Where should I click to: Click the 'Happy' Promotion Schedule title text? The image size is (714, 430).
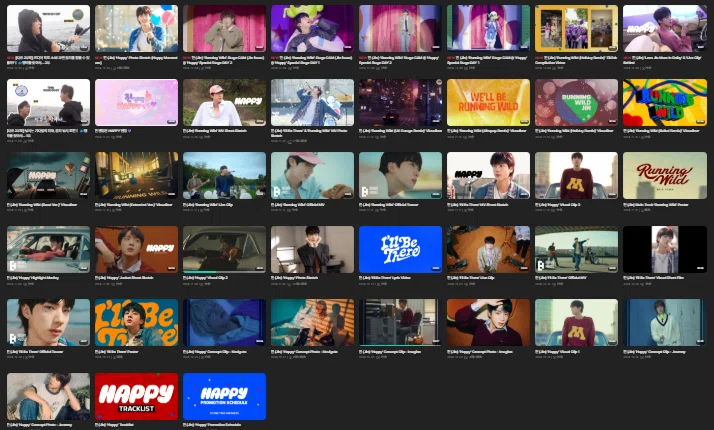pyautogui.click(x=213, y=425)
